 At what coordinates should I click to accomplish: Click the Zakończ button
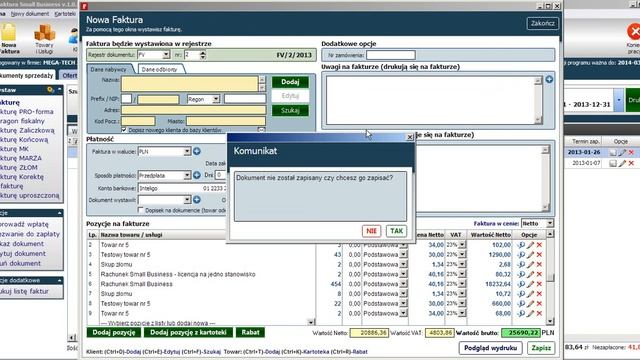click(542, 23)
